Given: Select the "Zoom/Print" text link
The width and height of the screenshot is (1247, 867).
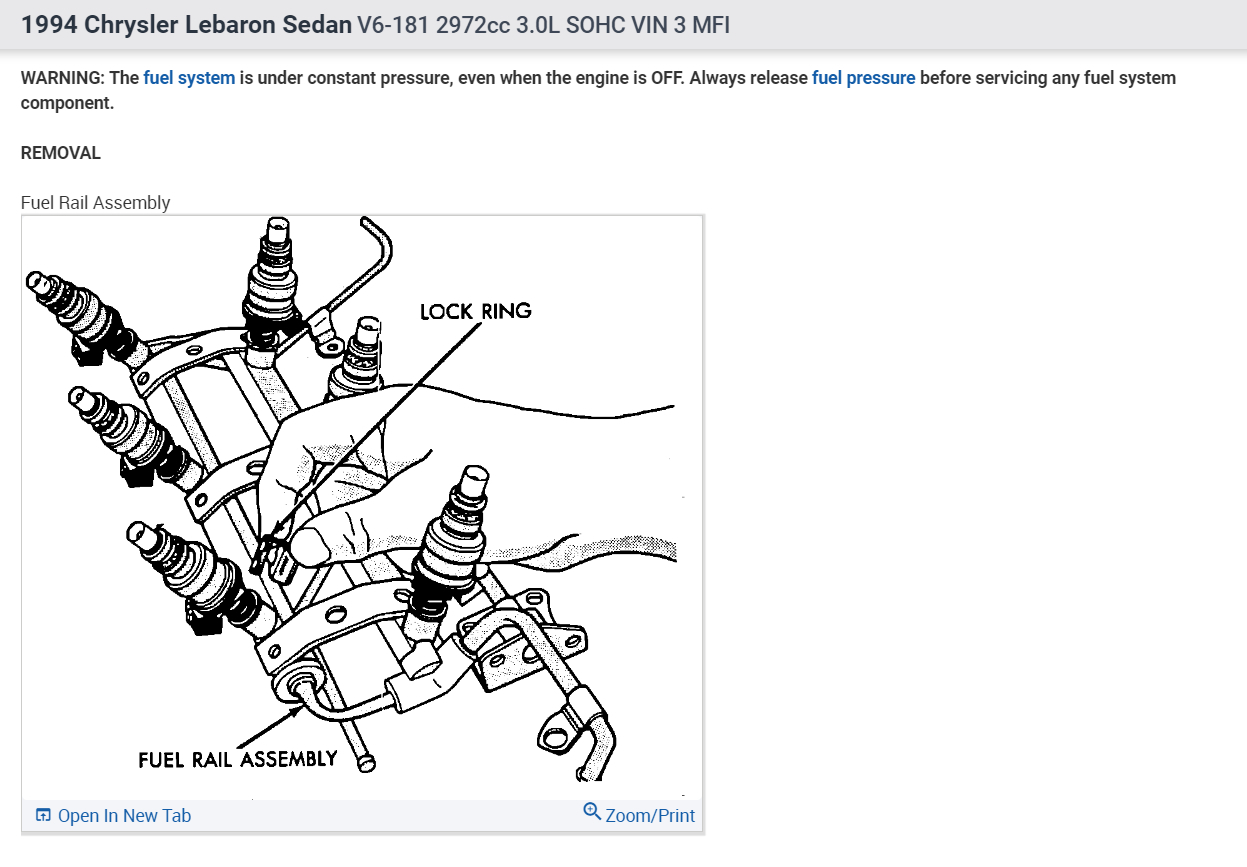Looking at the screenshot, I should point(650,815).
